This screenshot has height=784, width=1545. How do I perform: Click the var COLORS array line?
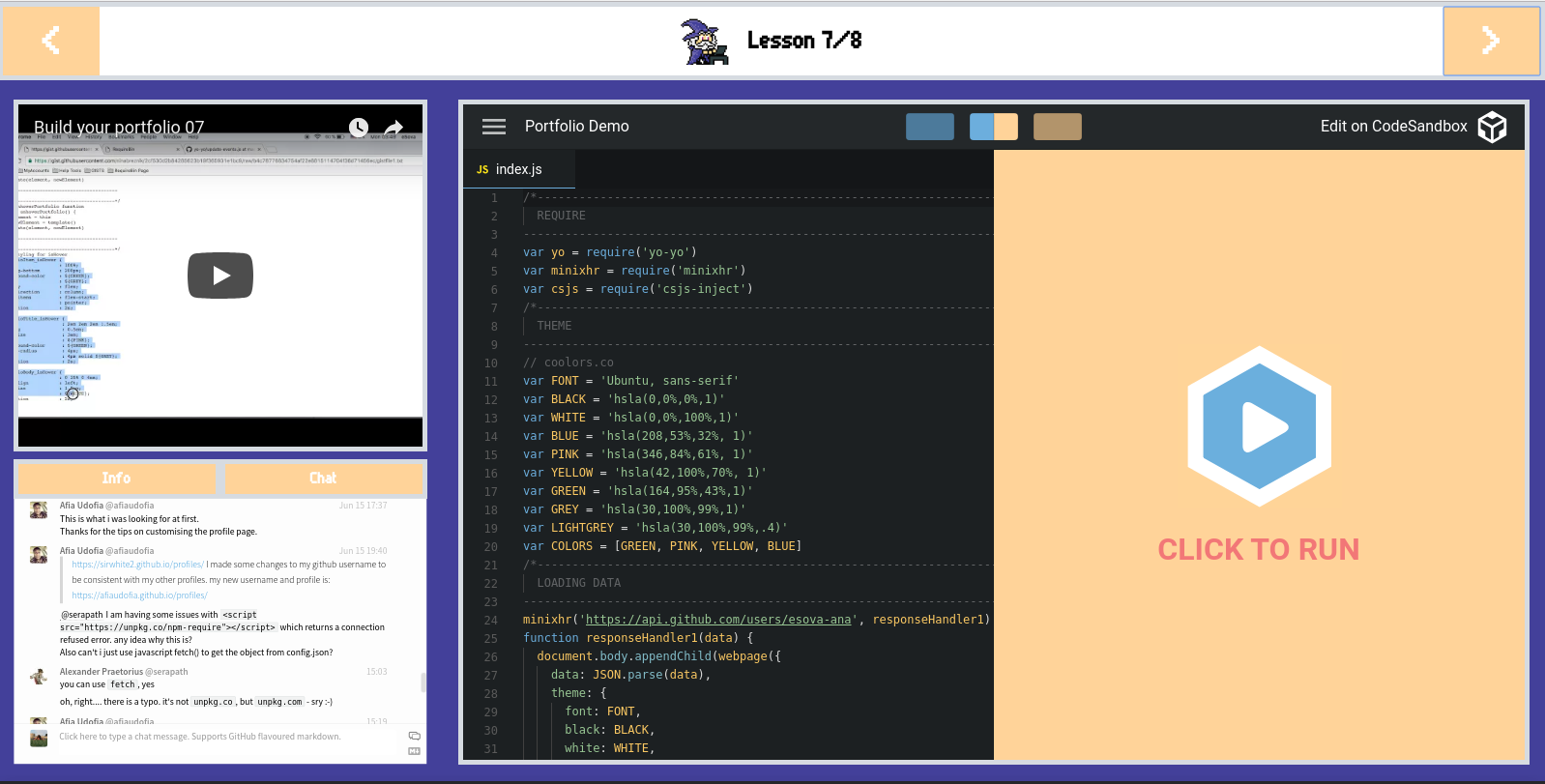662,546
